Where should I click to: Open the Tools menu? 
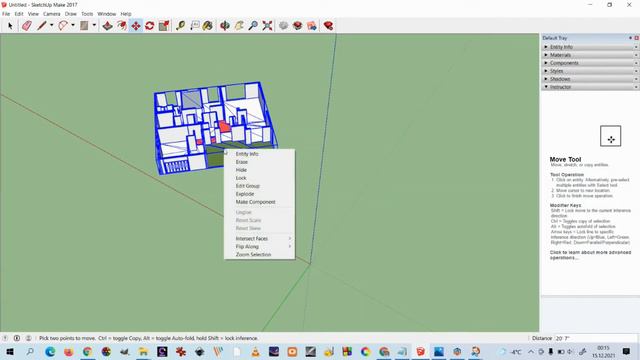(87, 14)
